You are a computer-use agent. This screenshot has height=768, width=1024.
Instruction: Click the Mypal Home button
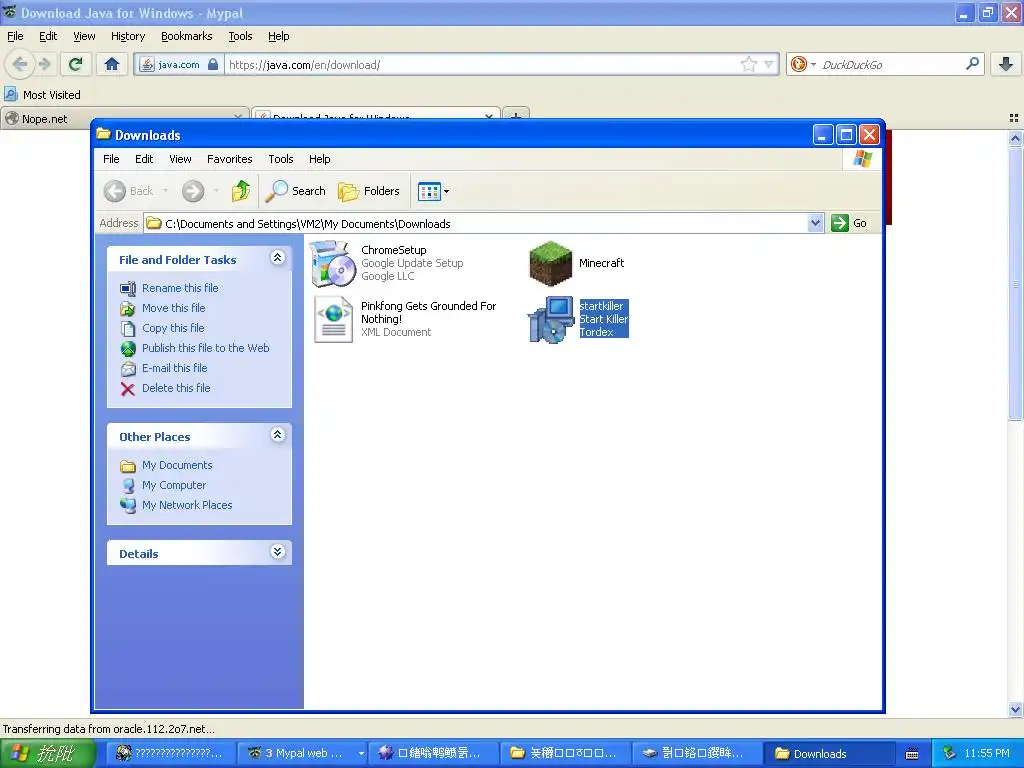tap(112, 64)
